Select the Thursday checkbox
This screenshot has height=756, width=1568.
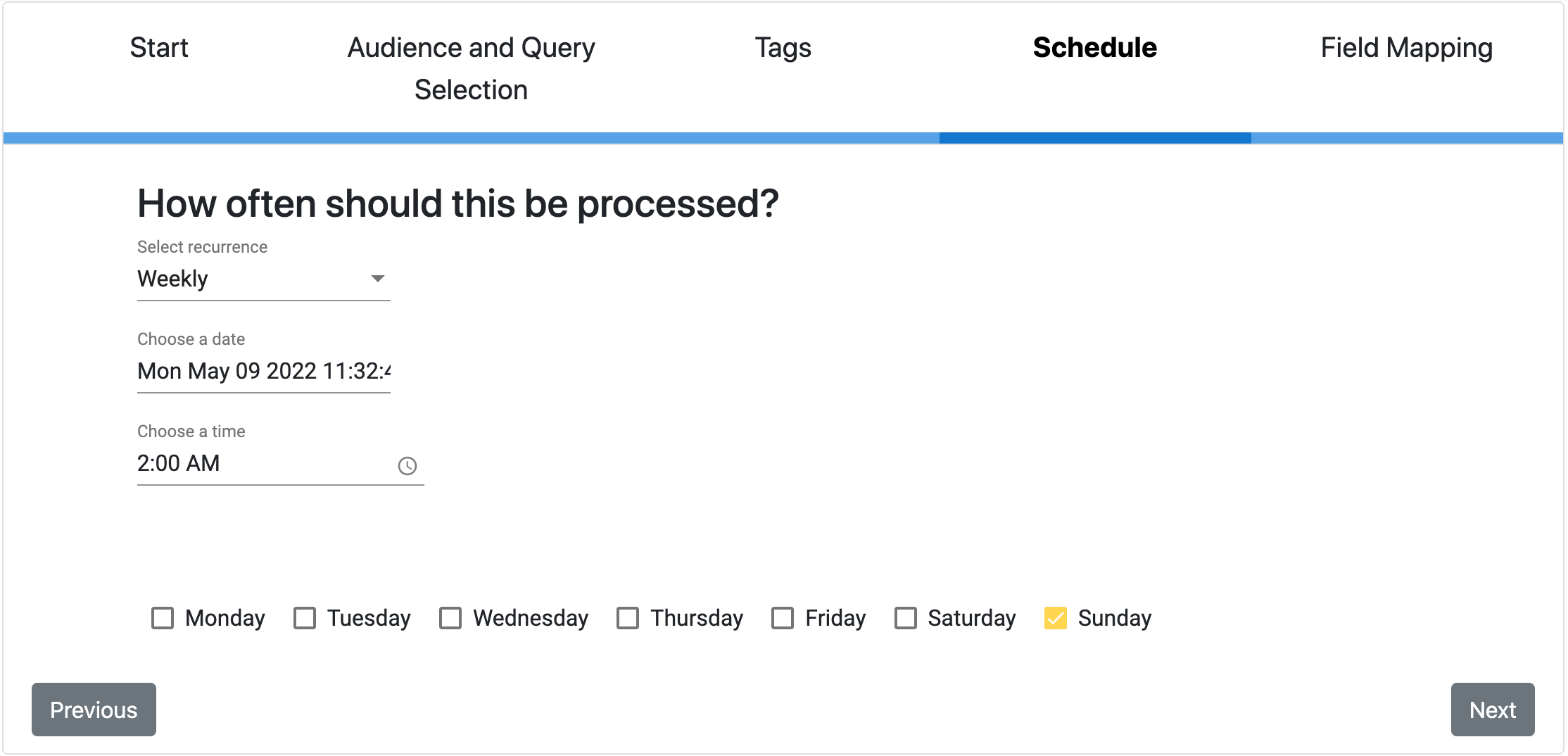click(628, 618)
